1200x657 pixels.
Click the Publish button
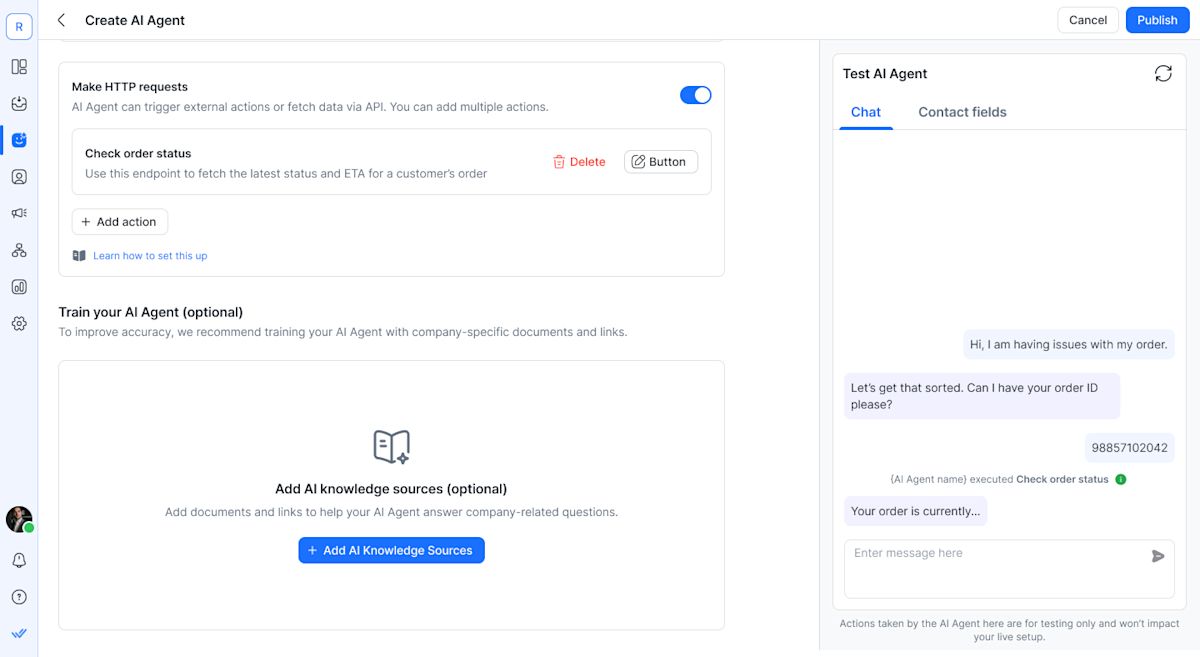click(x=1157, y=20)
